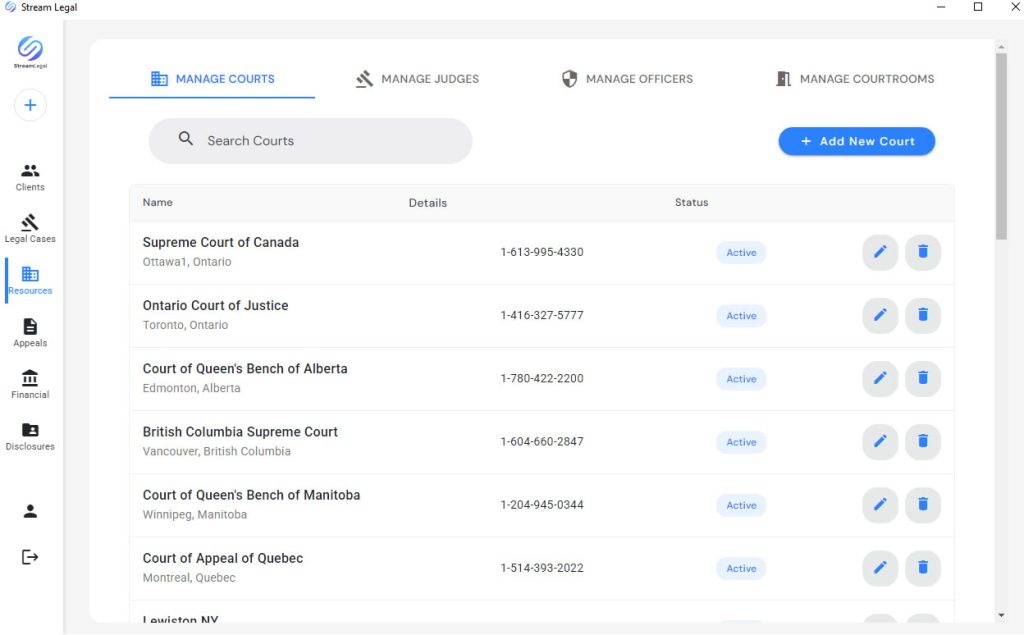Image resolution: width=1024 pixels, height=635 pixels.
Task: Select the Supreme Court of Canada name
Action: coord(221,242)
